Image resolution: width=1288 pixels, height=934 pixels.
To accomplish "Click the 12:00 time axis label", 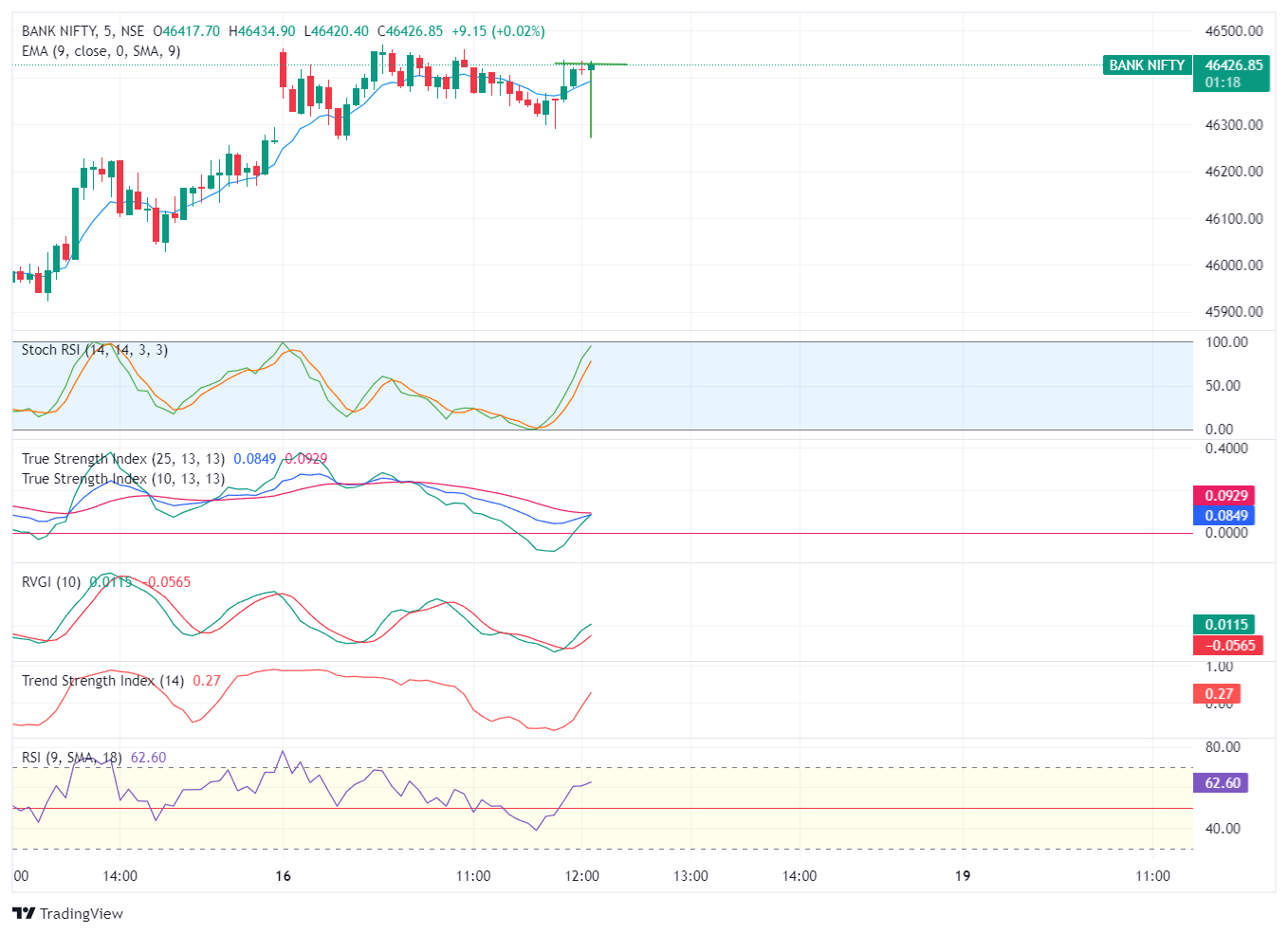I will tap(581, 876).
